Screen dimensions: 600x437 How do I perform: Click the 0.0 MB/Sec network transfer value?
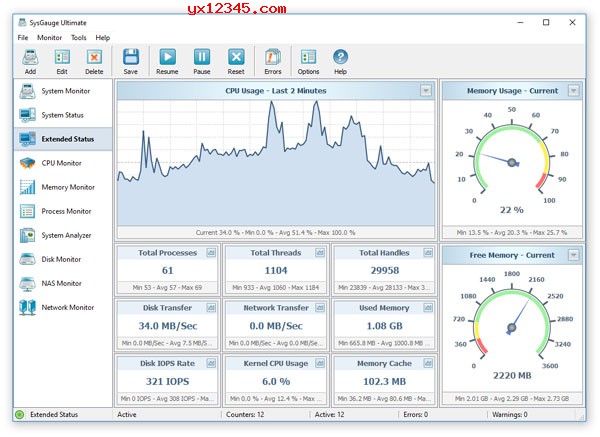point(276,326)
